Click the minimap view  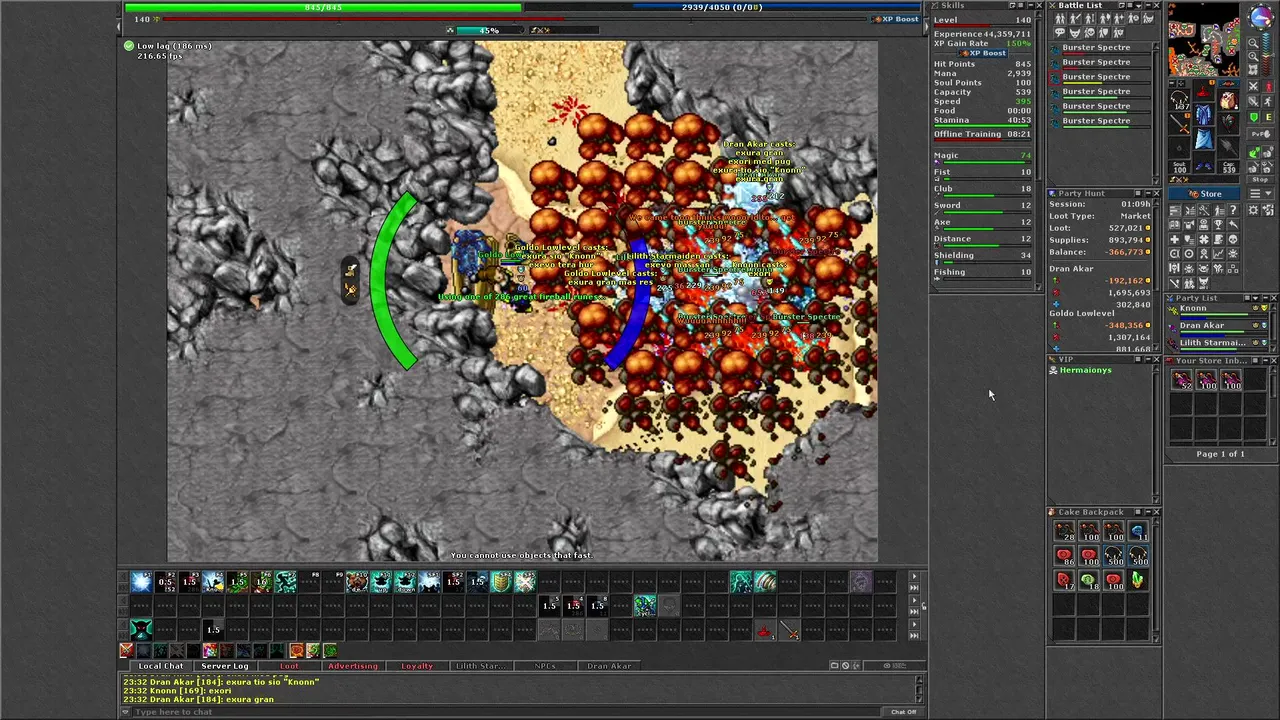pos(1204,40)
